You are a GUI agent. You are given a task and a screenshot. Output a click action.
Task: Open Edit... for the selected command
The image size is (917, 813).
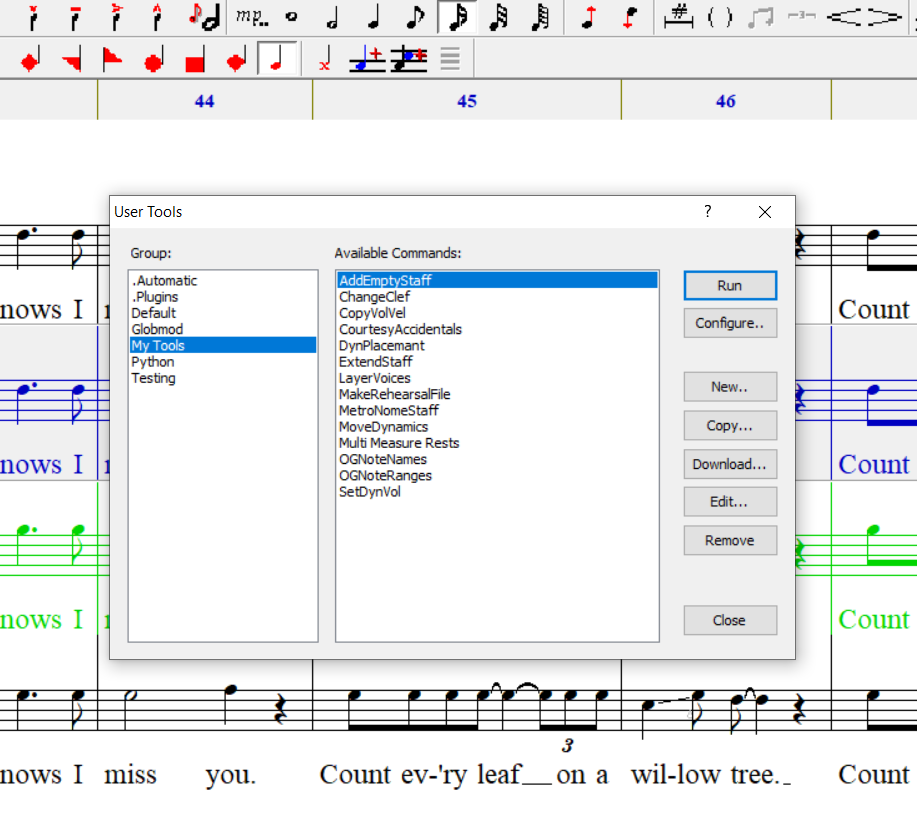click(730, 502)
